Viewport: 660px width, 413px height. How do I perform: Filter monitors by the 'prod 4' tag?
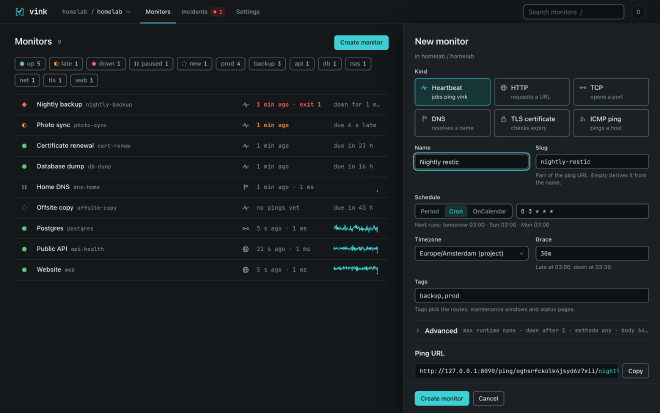pos(230,64)
